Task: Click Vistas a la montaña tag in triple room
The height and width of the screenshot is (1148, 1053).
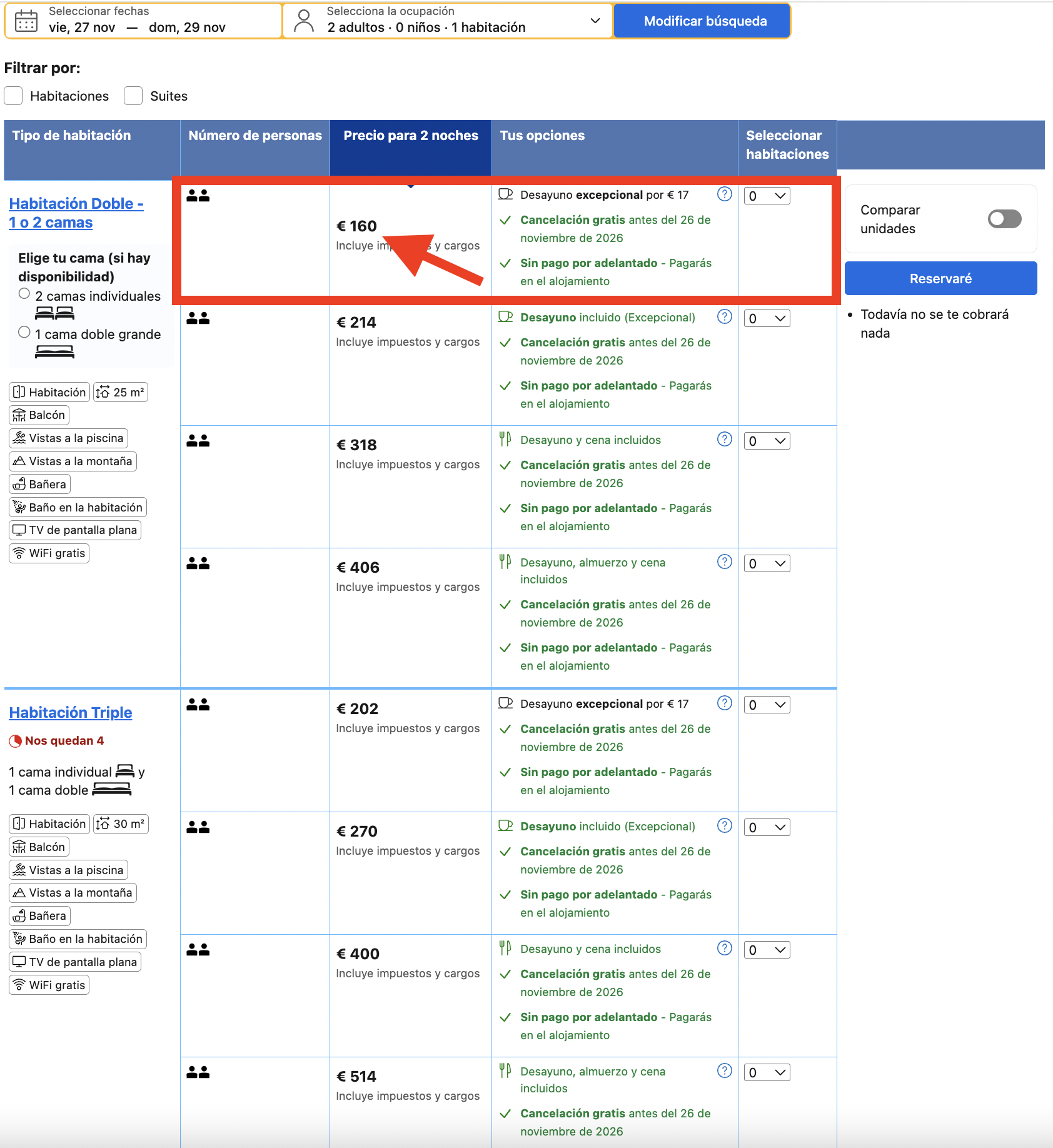Action: tap(73, 893)
